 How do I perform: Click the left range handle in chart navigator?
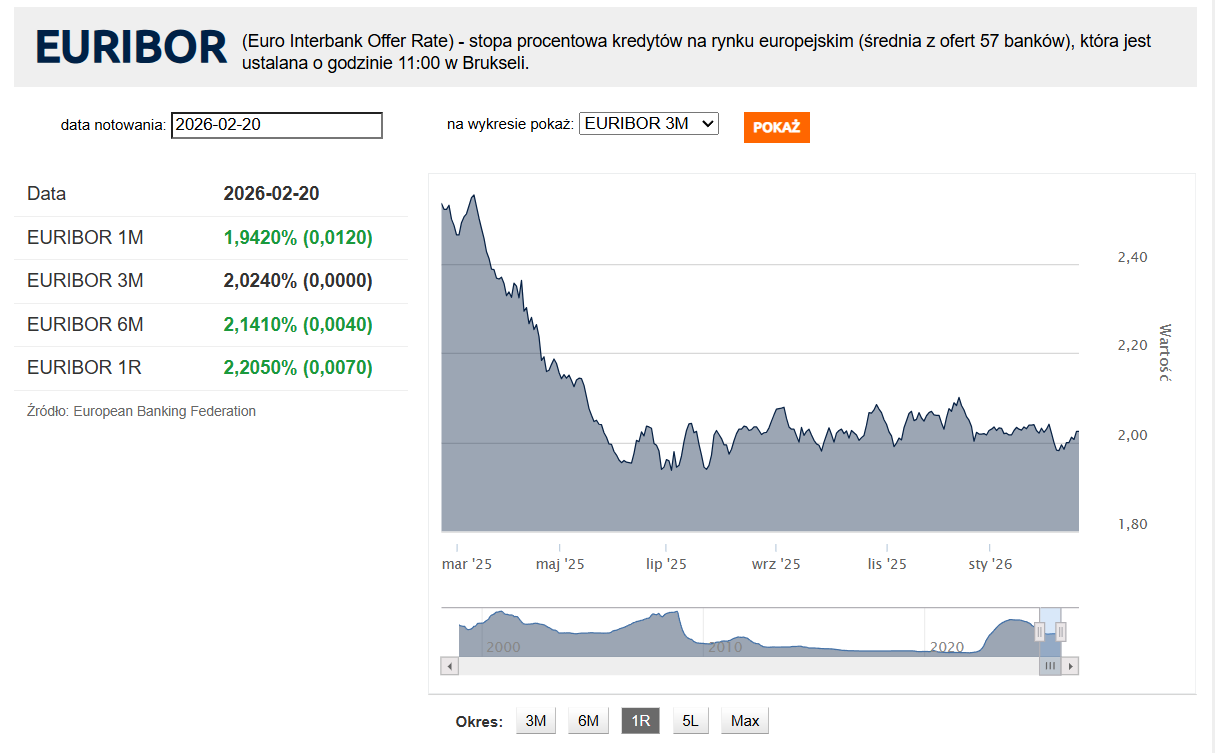click(1039, 631)
